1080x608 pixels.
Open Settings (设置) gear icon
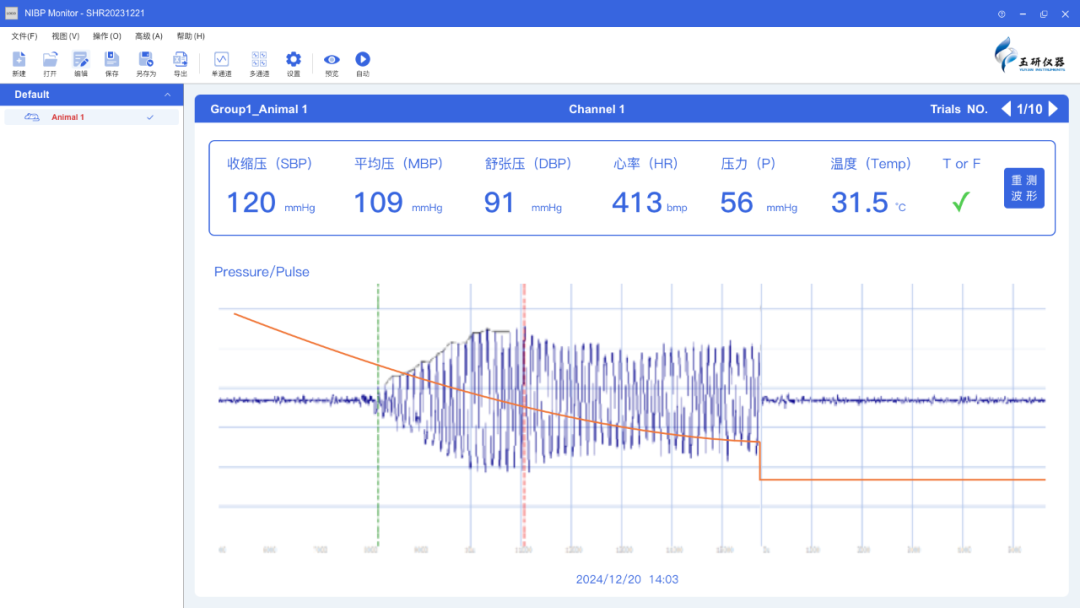pos(293,60)
